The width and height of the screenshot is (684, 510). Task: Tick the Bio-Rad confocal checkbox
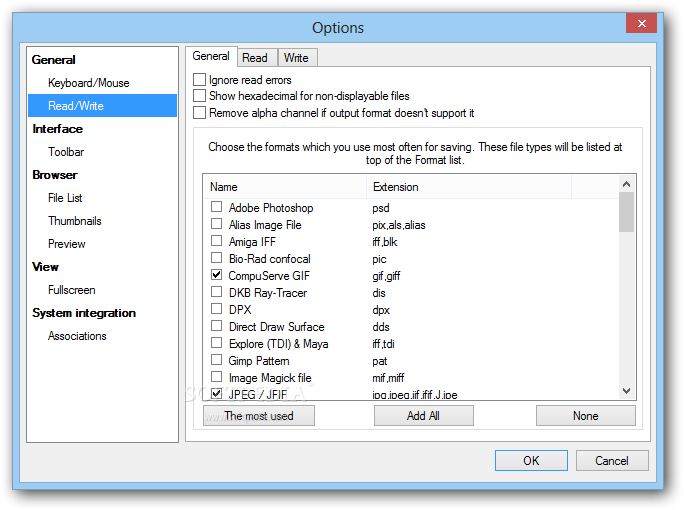tap(216, 258)
